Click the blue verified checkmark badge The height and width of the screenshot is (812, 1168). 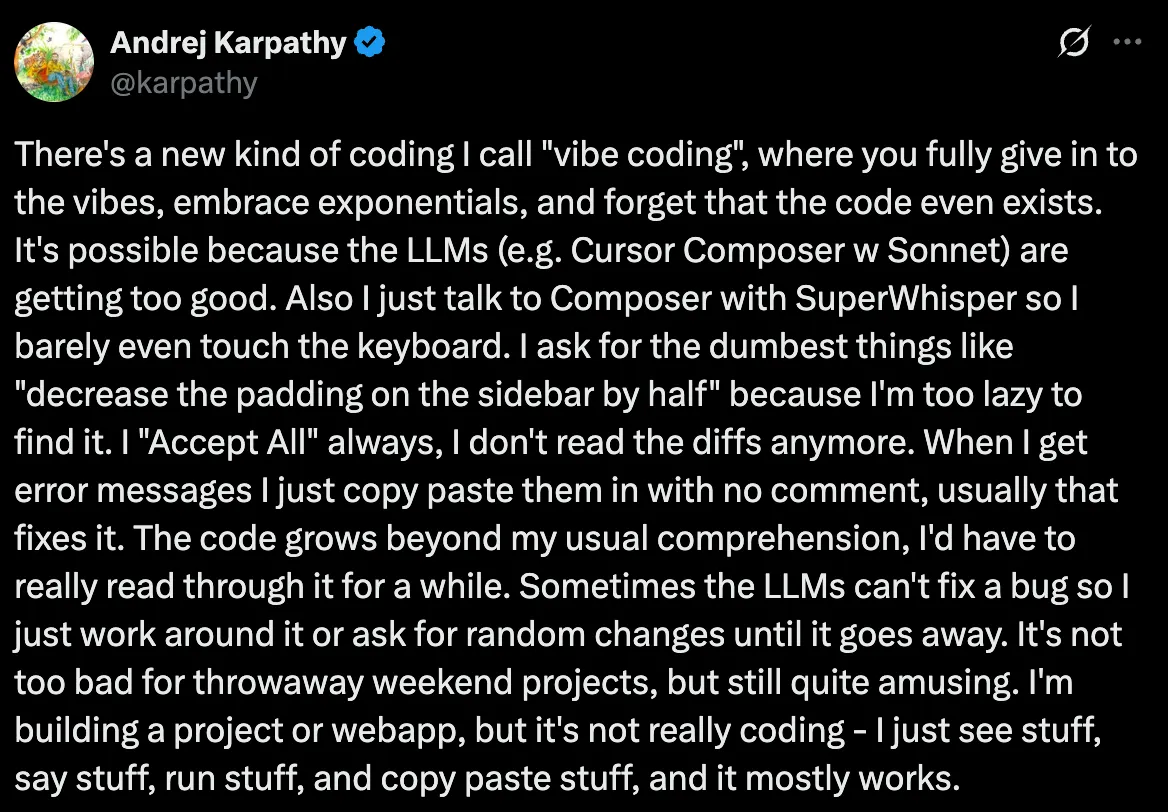[x=369, y=42]
